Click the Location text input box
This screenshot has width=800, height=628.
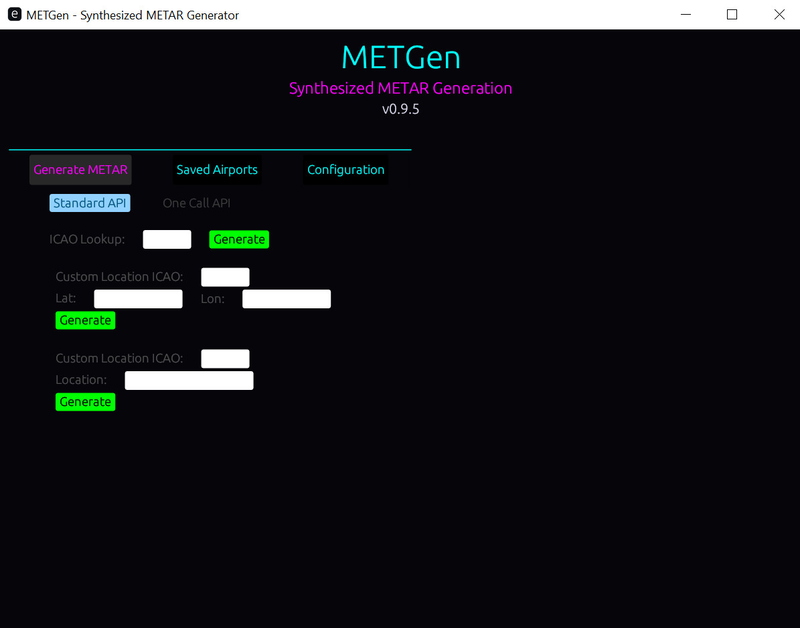pos(188,380)
